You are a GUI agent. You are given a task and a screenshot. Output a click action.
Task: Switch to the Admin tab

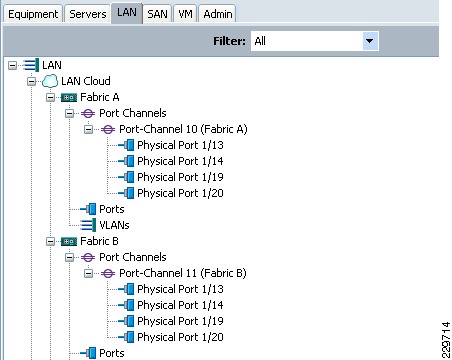[218, 14]
